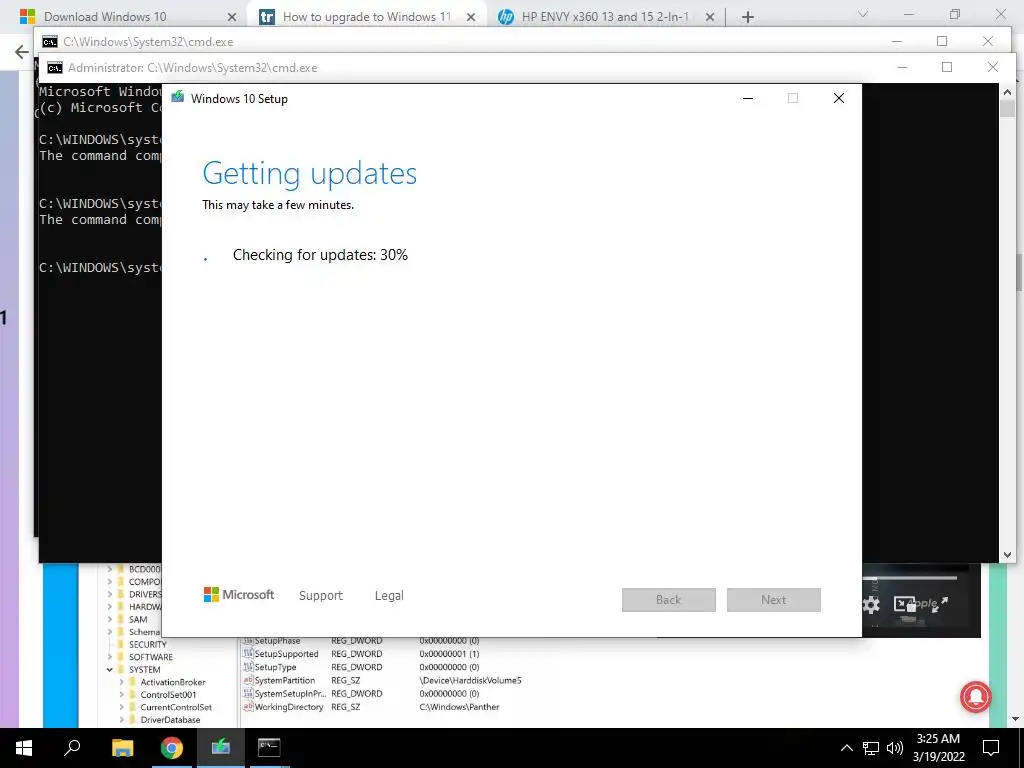1024x768 pixels.
Task: Click the Next button in Setup
Action: tap(774, 600)
